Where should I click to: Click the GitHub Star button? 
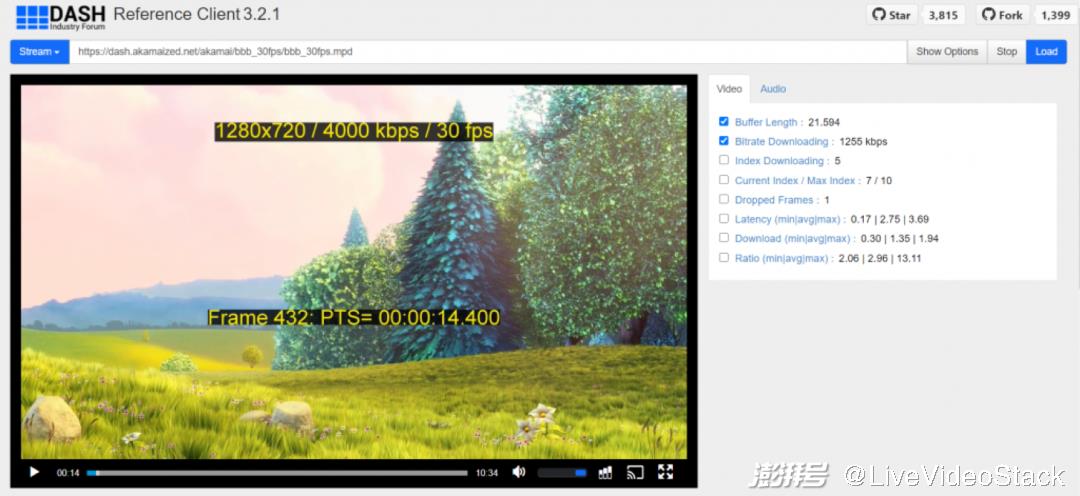click(891, 15)
